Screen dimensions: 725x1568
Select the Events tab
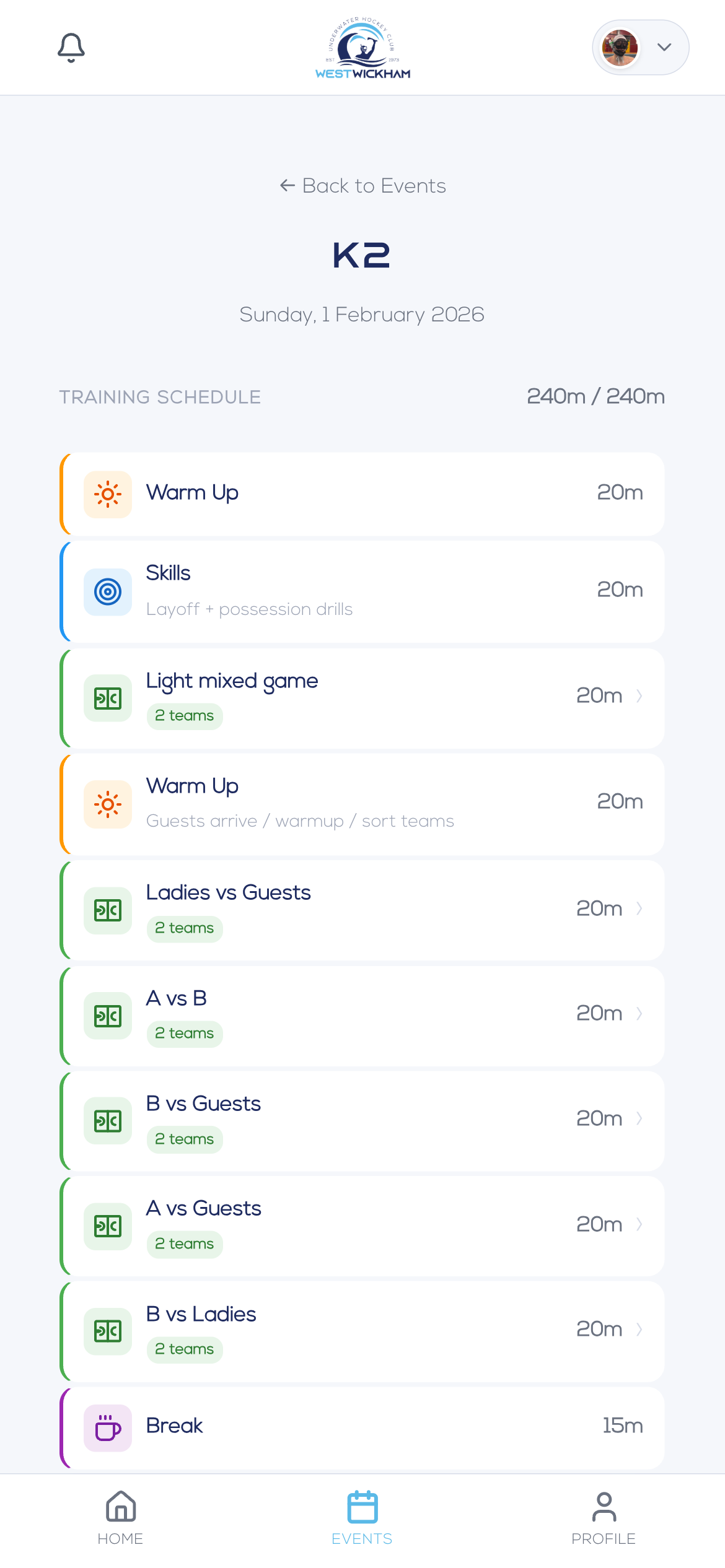coord(362,1518)
